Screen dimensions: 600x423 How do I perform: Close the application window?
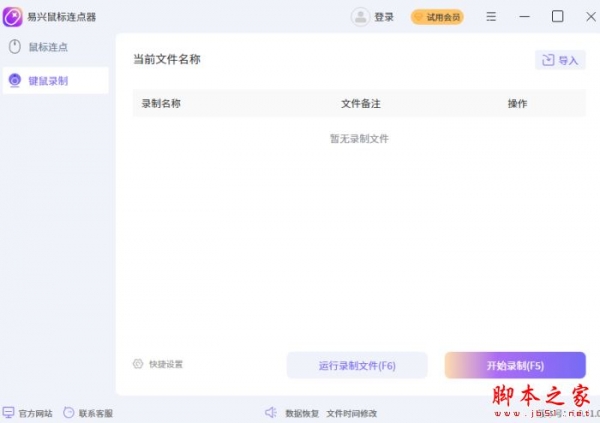591,17
